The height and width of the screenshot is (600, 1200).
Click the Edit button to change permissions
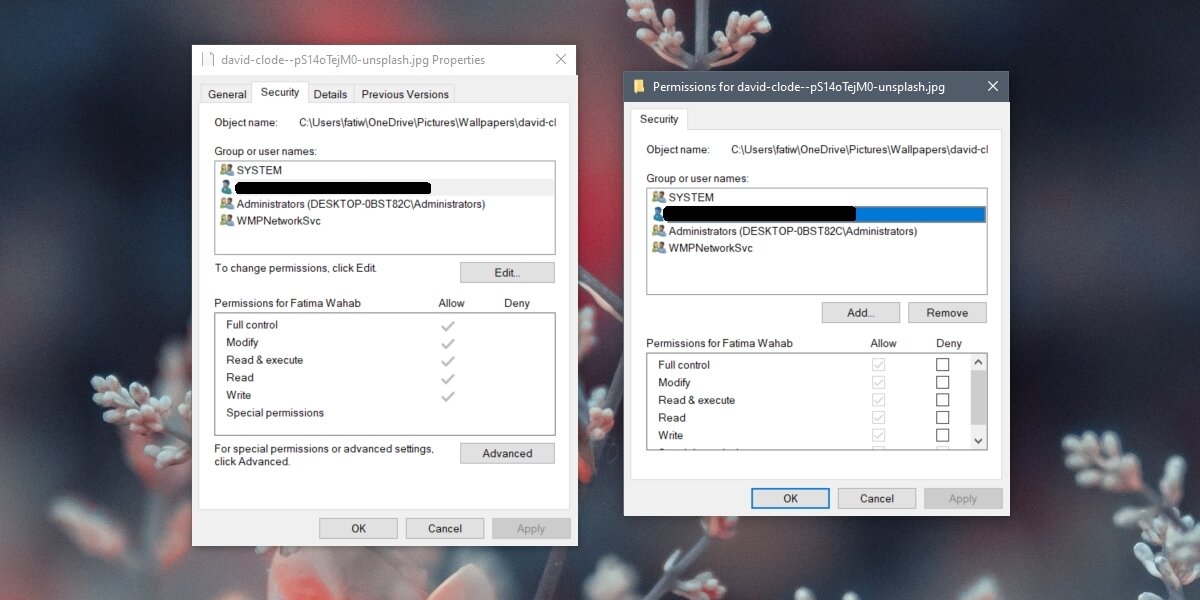point(507,272)
